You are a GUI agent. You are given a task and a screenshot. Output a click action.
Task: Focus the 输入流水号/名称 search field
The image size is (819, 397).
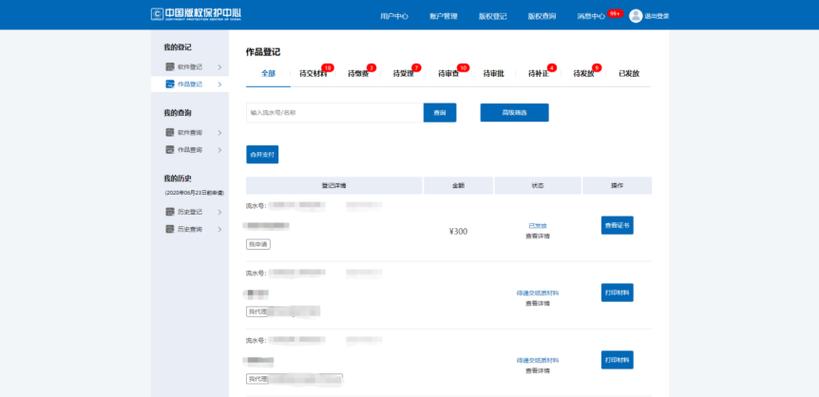[334, 113]
